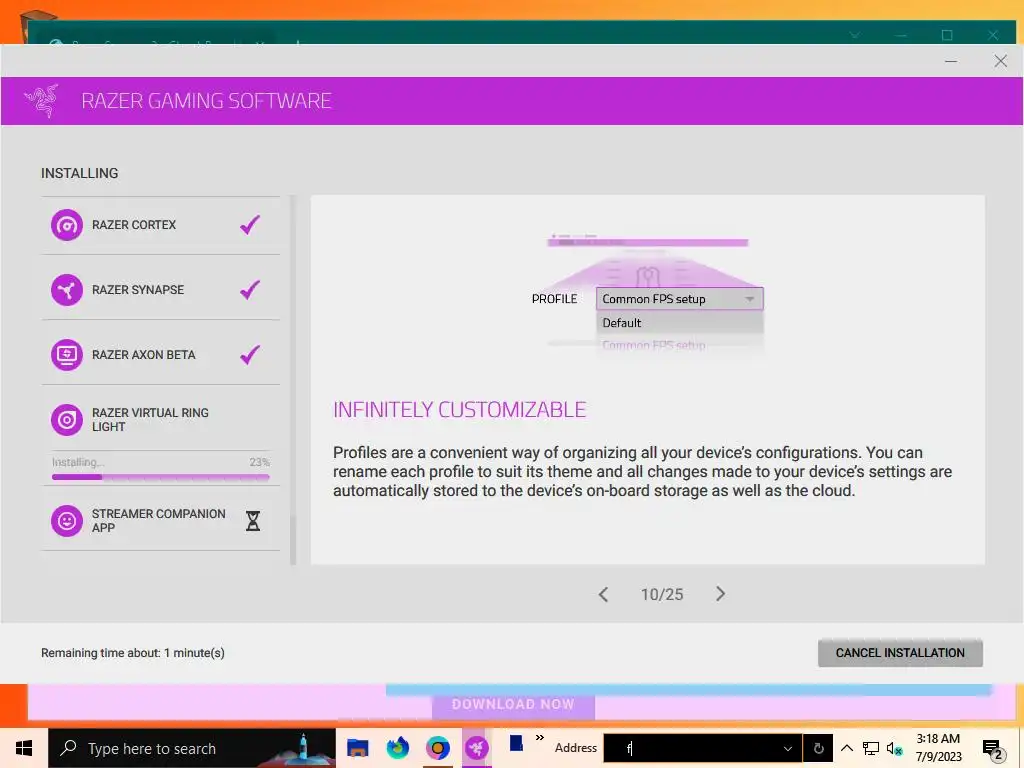Click the Type here to search box
The width and height of the screenshot is (1024, 768).
192,748
